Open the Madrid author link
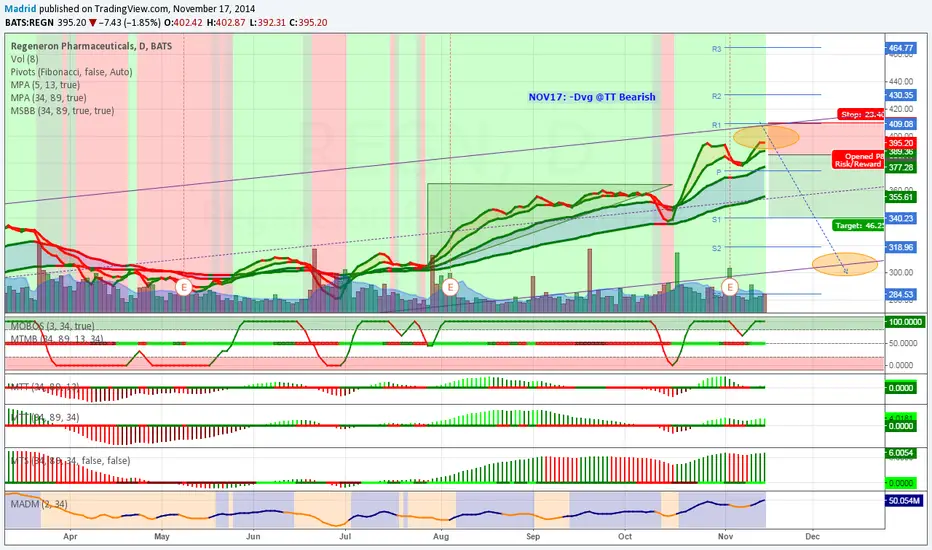 coord(21,9)
